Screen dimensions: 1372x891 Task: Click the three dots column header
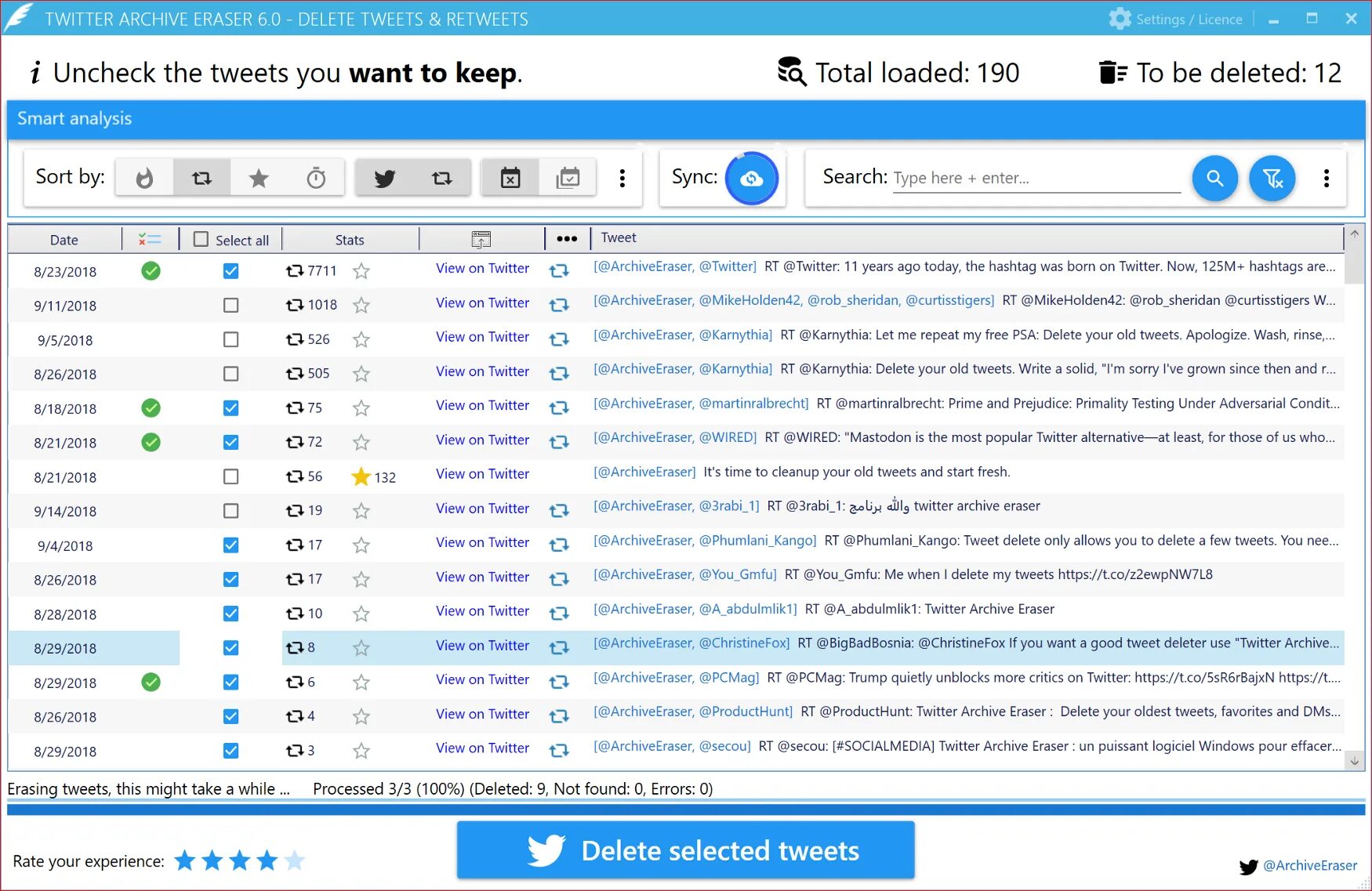(x=567, y=239)
